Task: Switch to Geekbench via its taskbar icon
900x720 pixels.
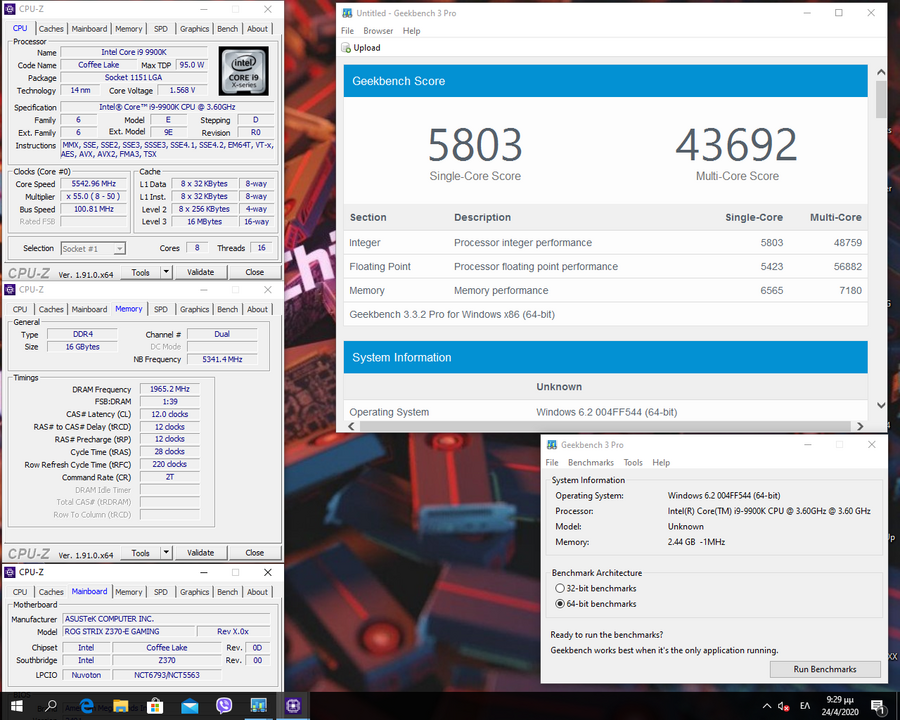Action: pos(258,706)
